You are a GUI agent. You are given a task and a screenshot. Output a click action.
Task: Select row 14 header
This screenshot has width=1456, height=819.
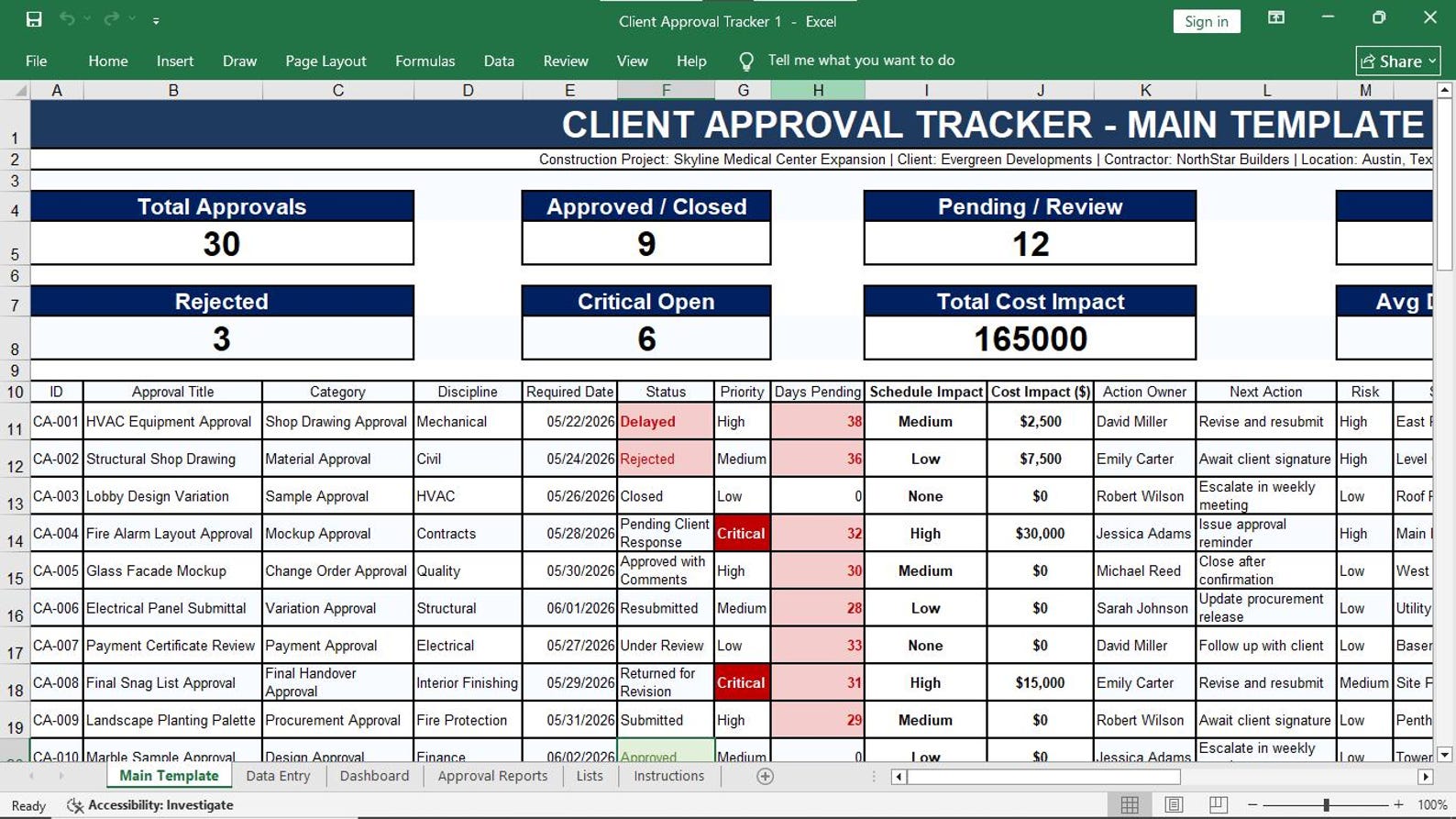click(15, 534)
